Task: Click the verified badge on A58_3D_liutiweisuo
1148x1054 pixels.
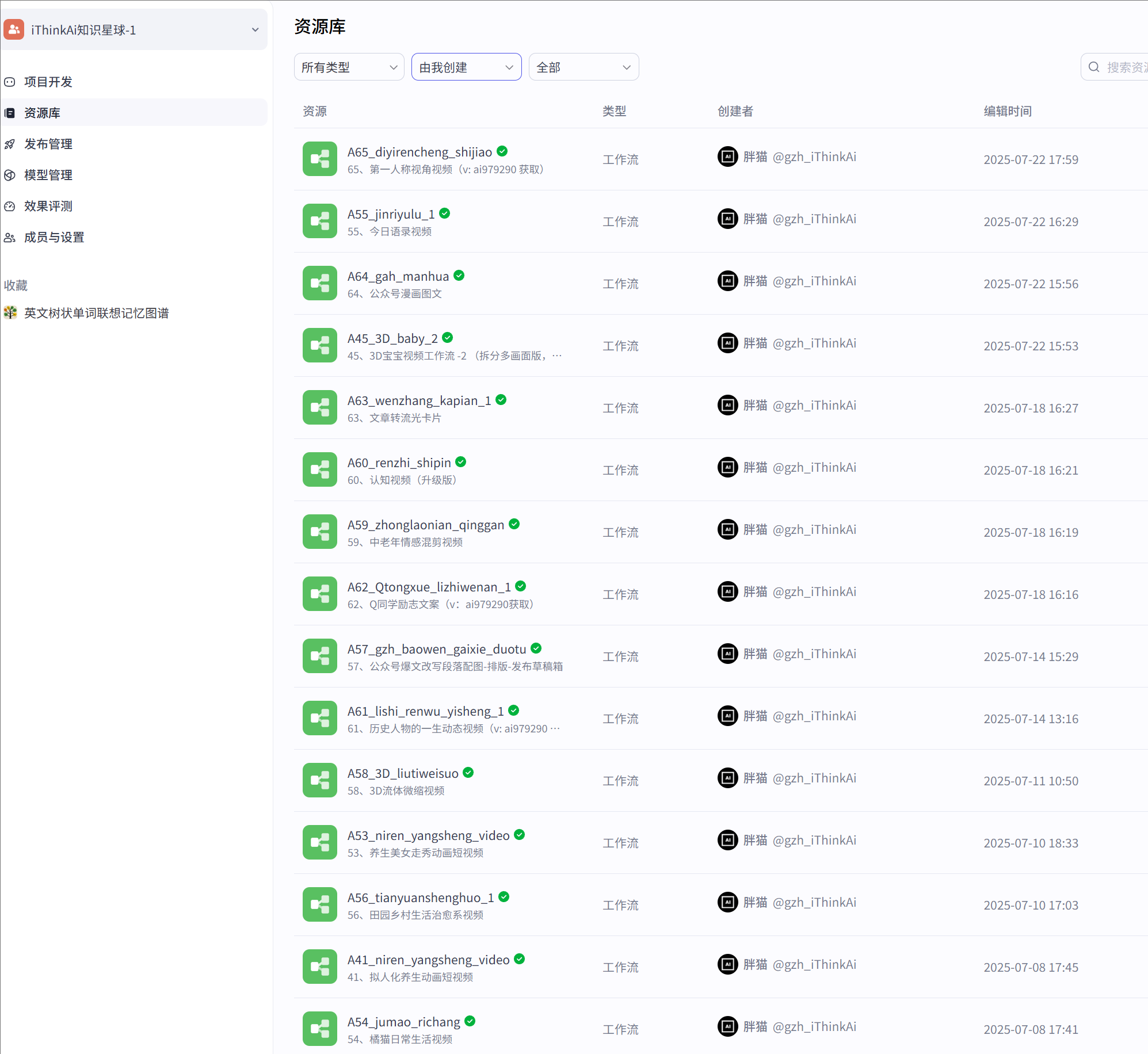Action: click(468, 773)
